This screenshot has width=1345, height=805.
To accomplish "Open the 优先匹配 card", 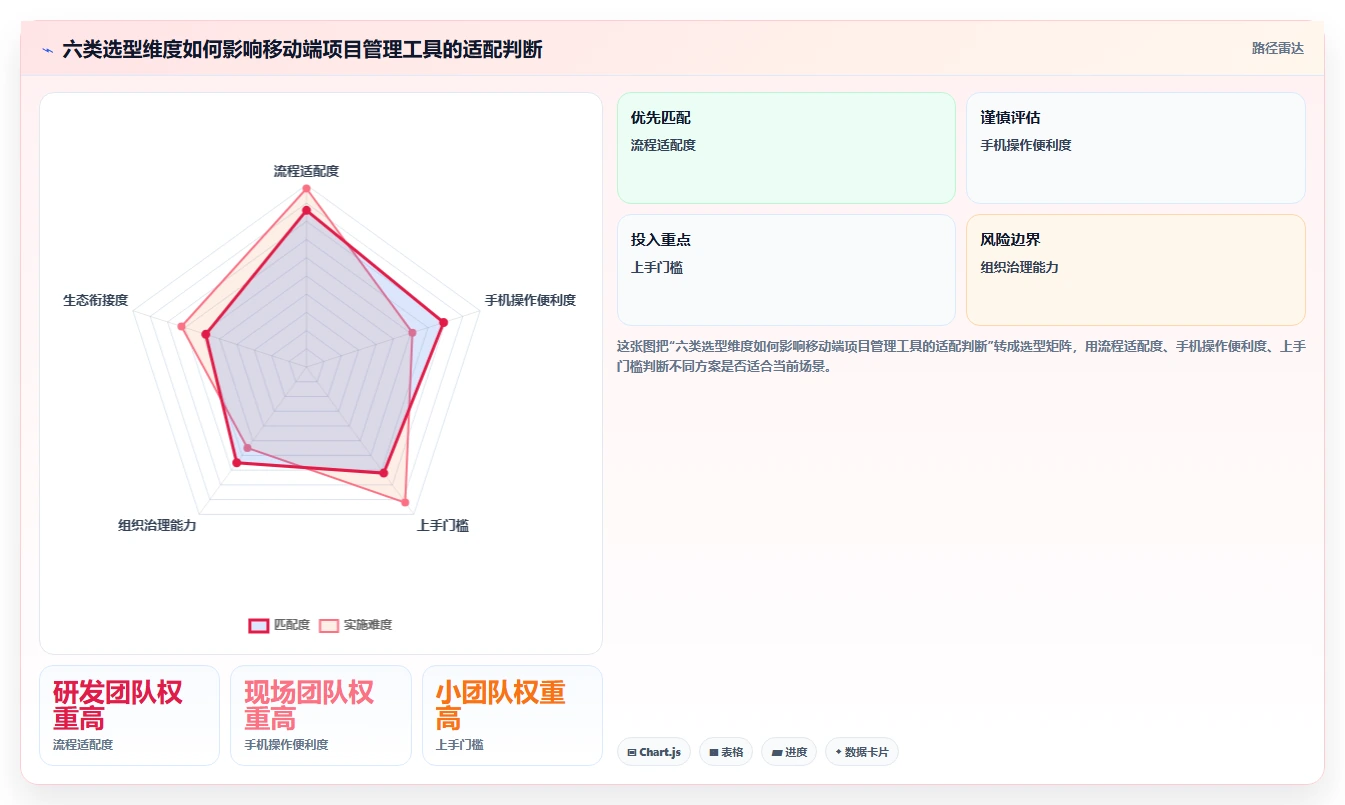I will [786, 148].
